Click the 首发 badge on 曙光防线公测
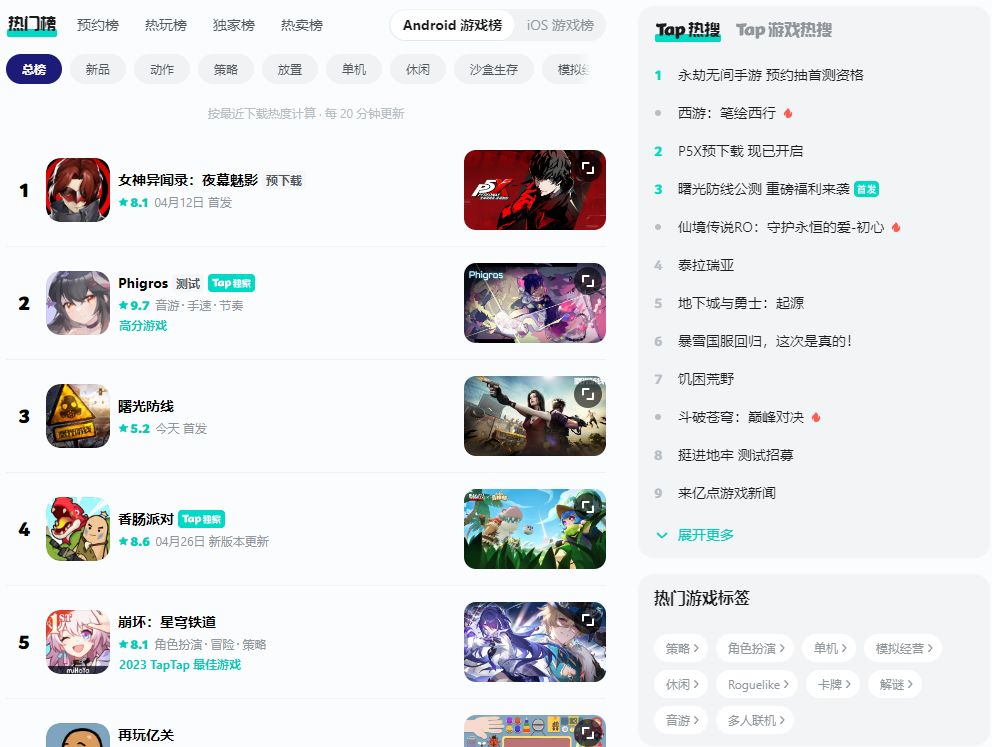This screenshot has width=992, height=747. tap(866, 189)
